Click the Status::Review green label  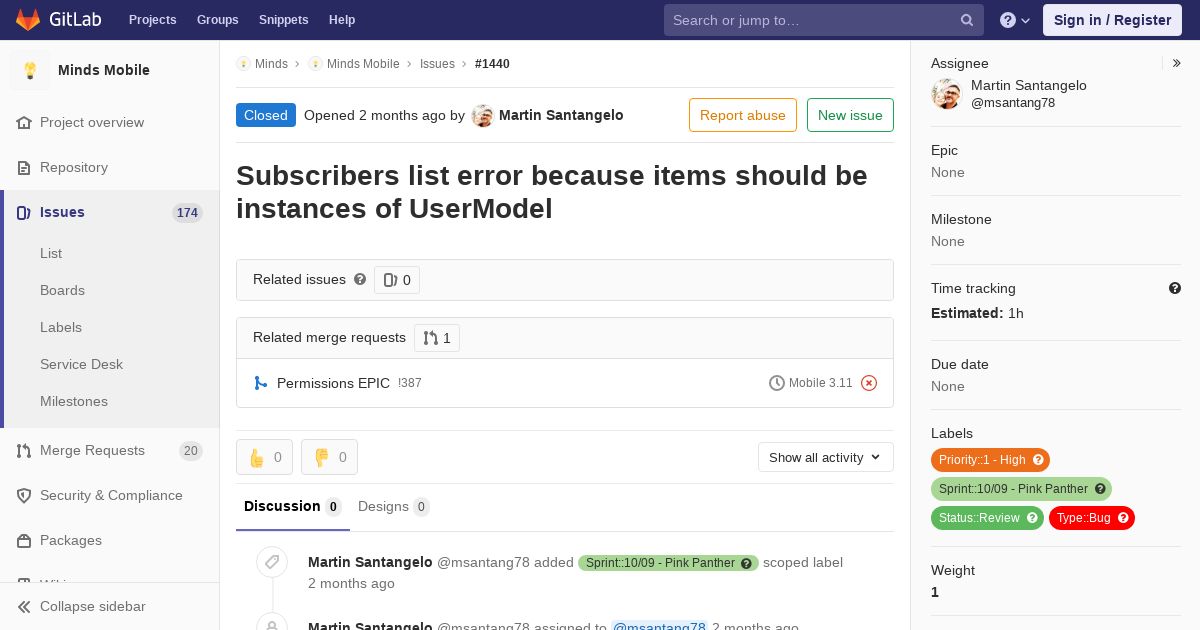tap(987, 518)
